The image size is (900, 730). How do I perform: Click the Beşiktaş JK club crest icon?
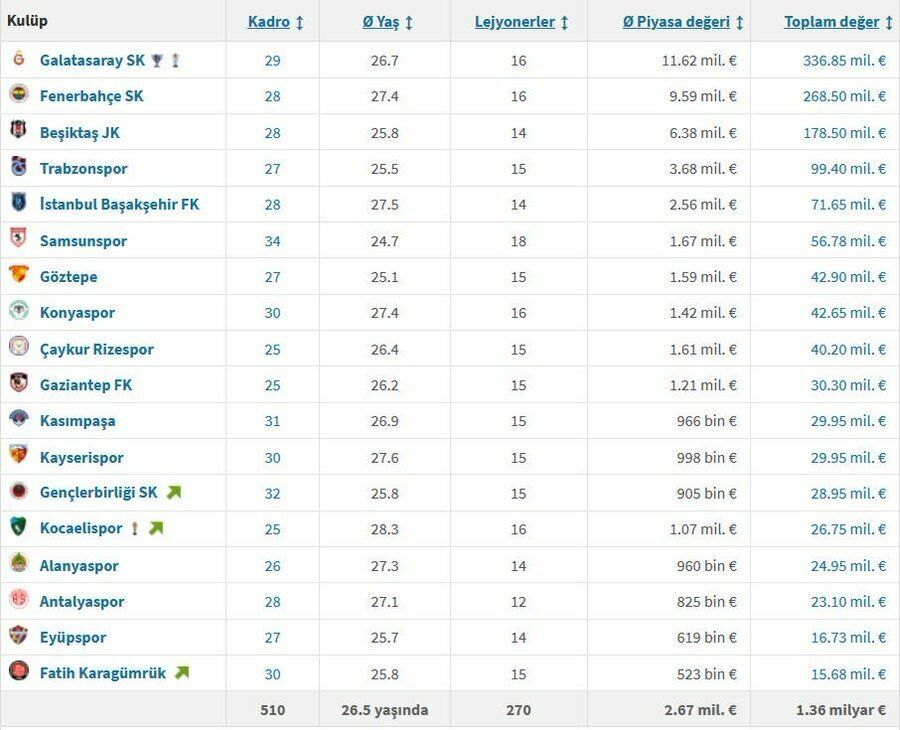point(19,130)
